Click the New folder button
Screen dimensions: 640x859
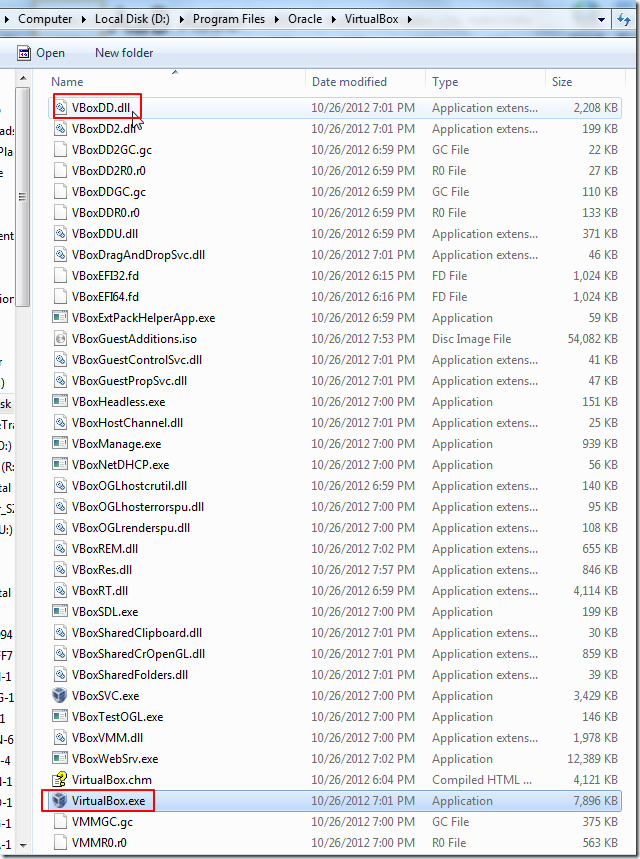124,53
